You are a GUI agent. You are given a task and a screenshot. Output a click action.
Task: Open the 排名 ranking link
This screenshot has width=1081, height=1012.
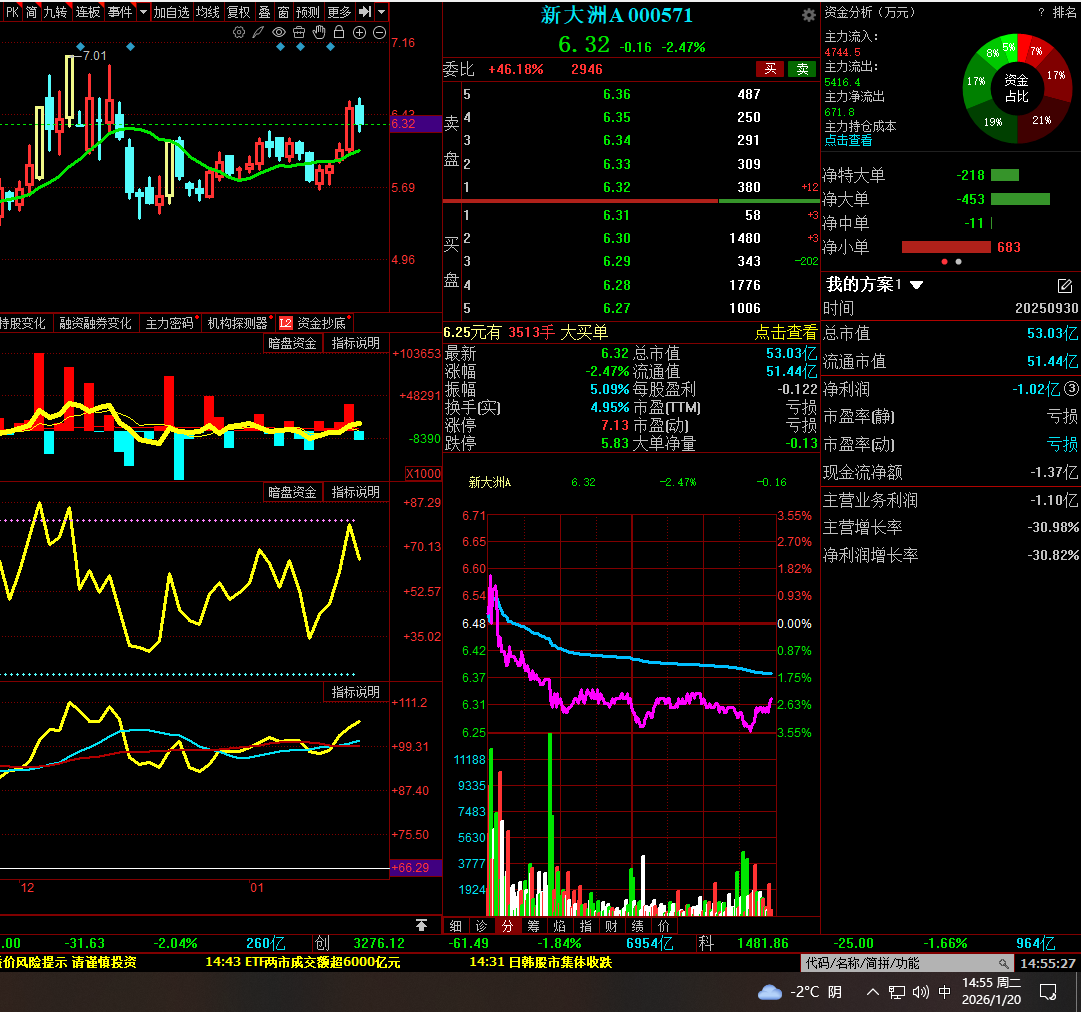1064,12
